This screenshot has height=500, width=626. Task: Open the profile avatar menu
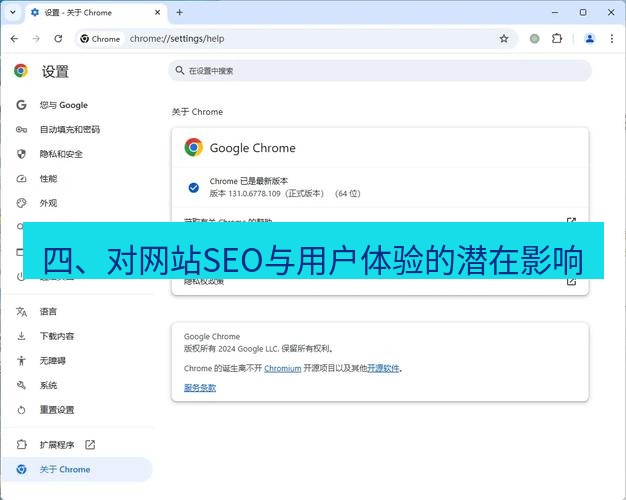(590, 39)
